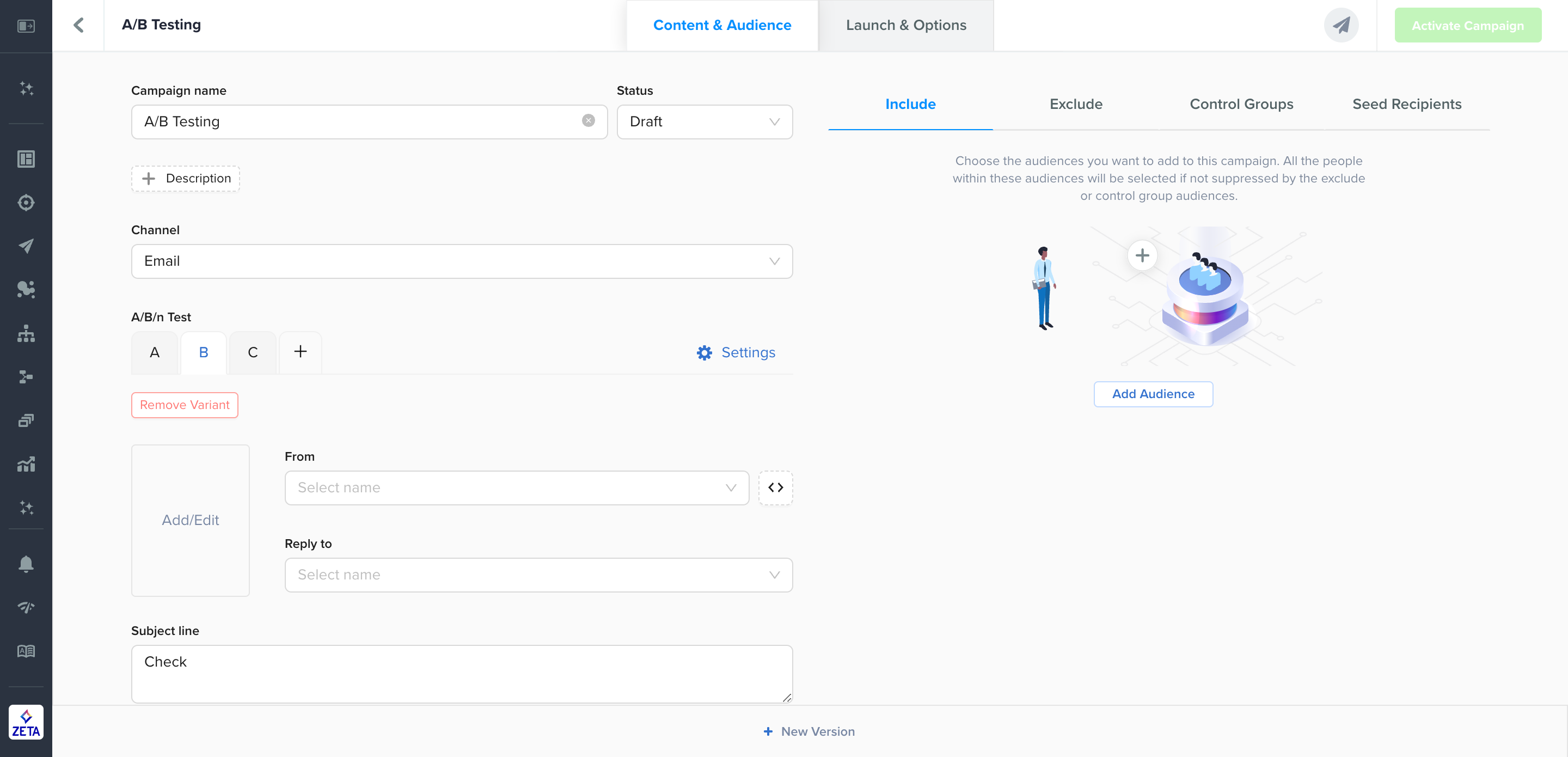The image size is (1568, 757).
Task: Click the paper plane test send icon
Action: click(x=1341, y=25)
